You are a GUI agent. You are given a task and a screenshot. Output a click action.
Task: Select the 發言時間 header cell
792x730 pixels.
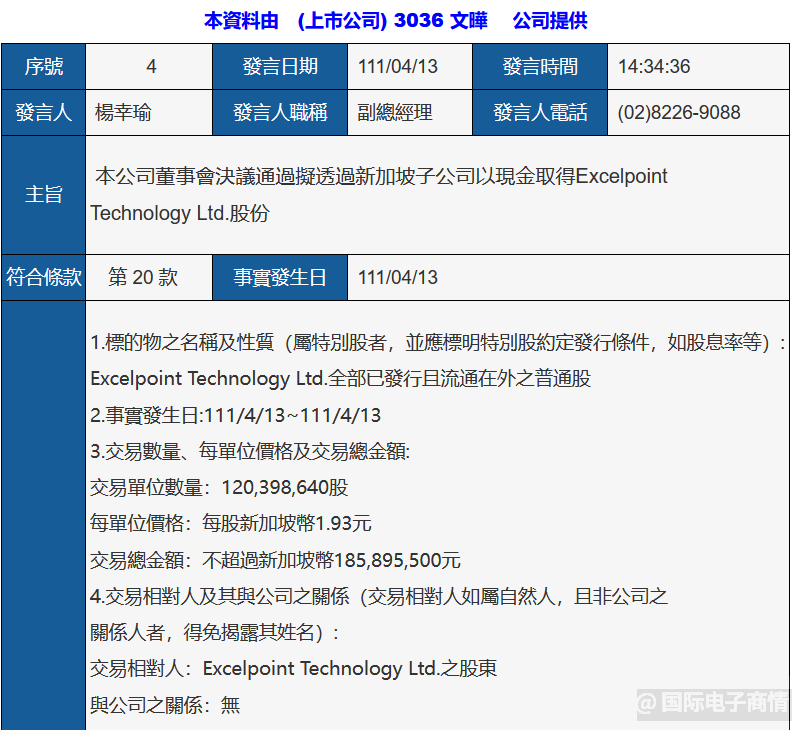coord(540,67)
